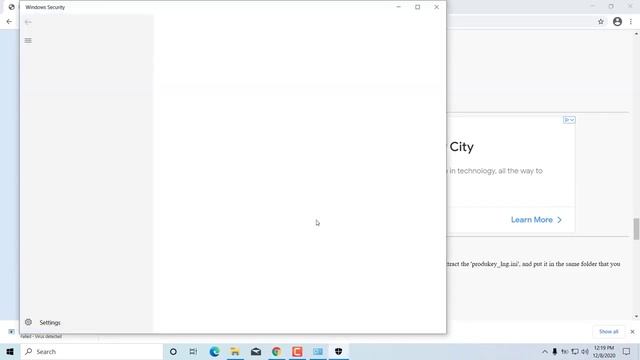
Task: Click the Learn More ad link in Chrome
Action: click(536, 220)
